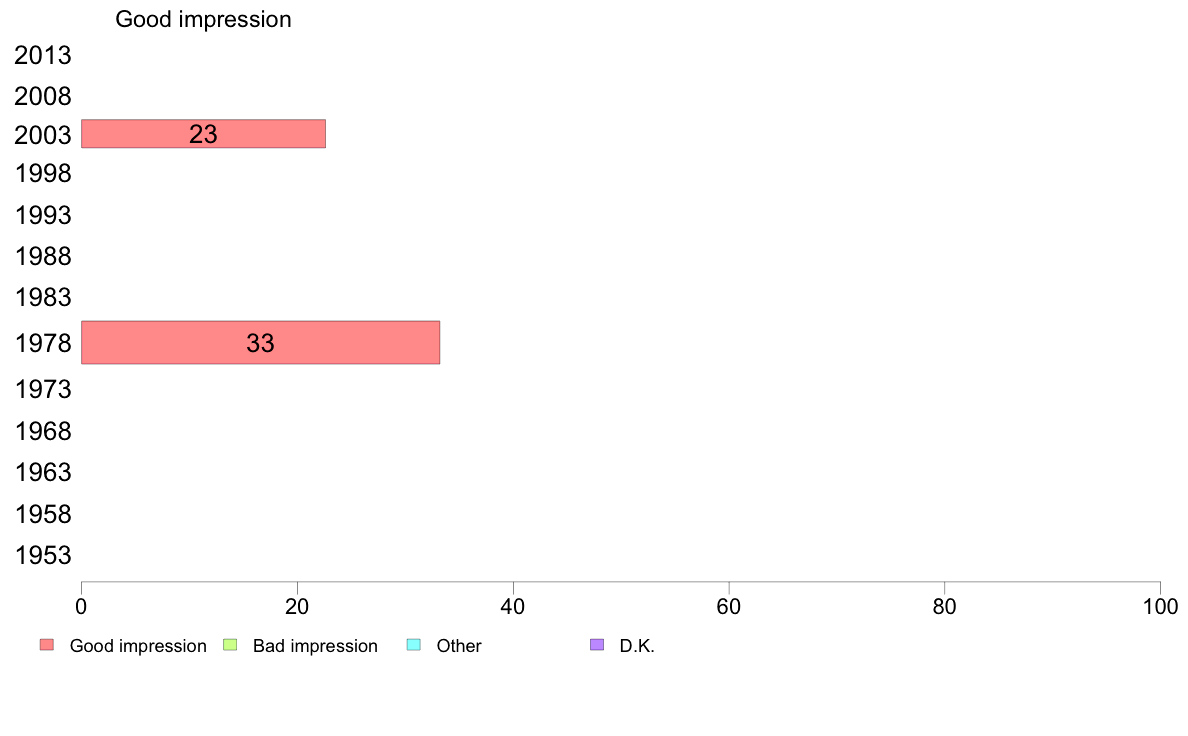Viewport: 1188px width, 736px height.
Task: Select the 2003 bar showing 23
Action: (x=203, y=133)
